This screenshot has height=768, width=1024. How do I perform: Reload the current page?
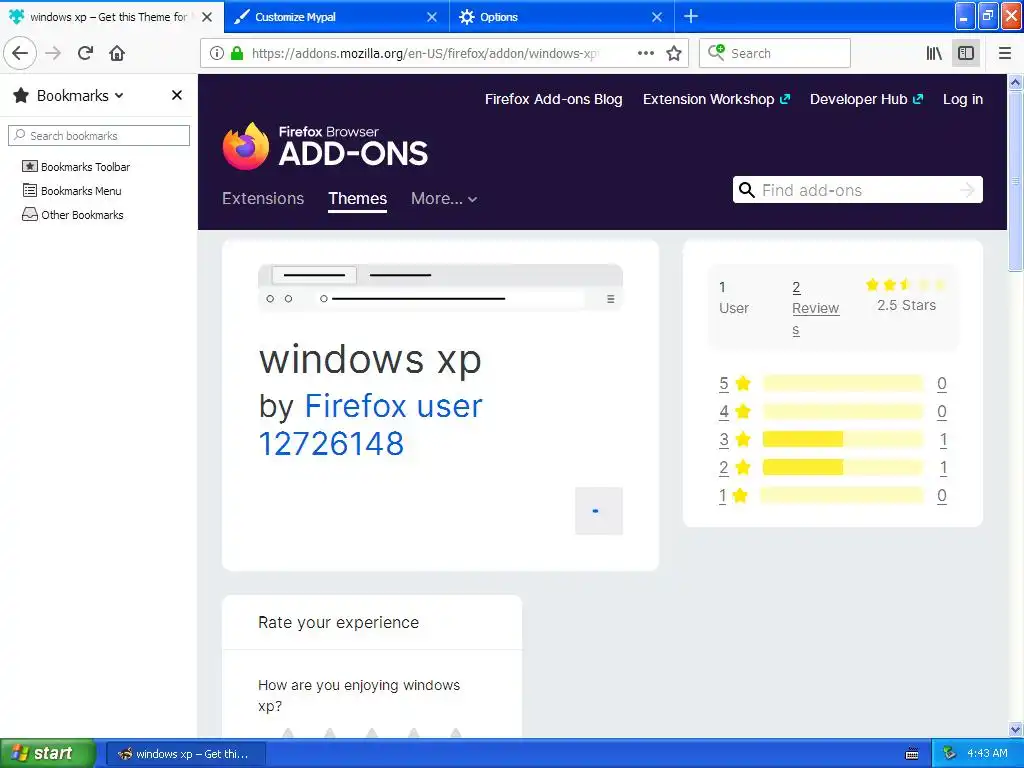pyautogui.click(x=85, y=53)
